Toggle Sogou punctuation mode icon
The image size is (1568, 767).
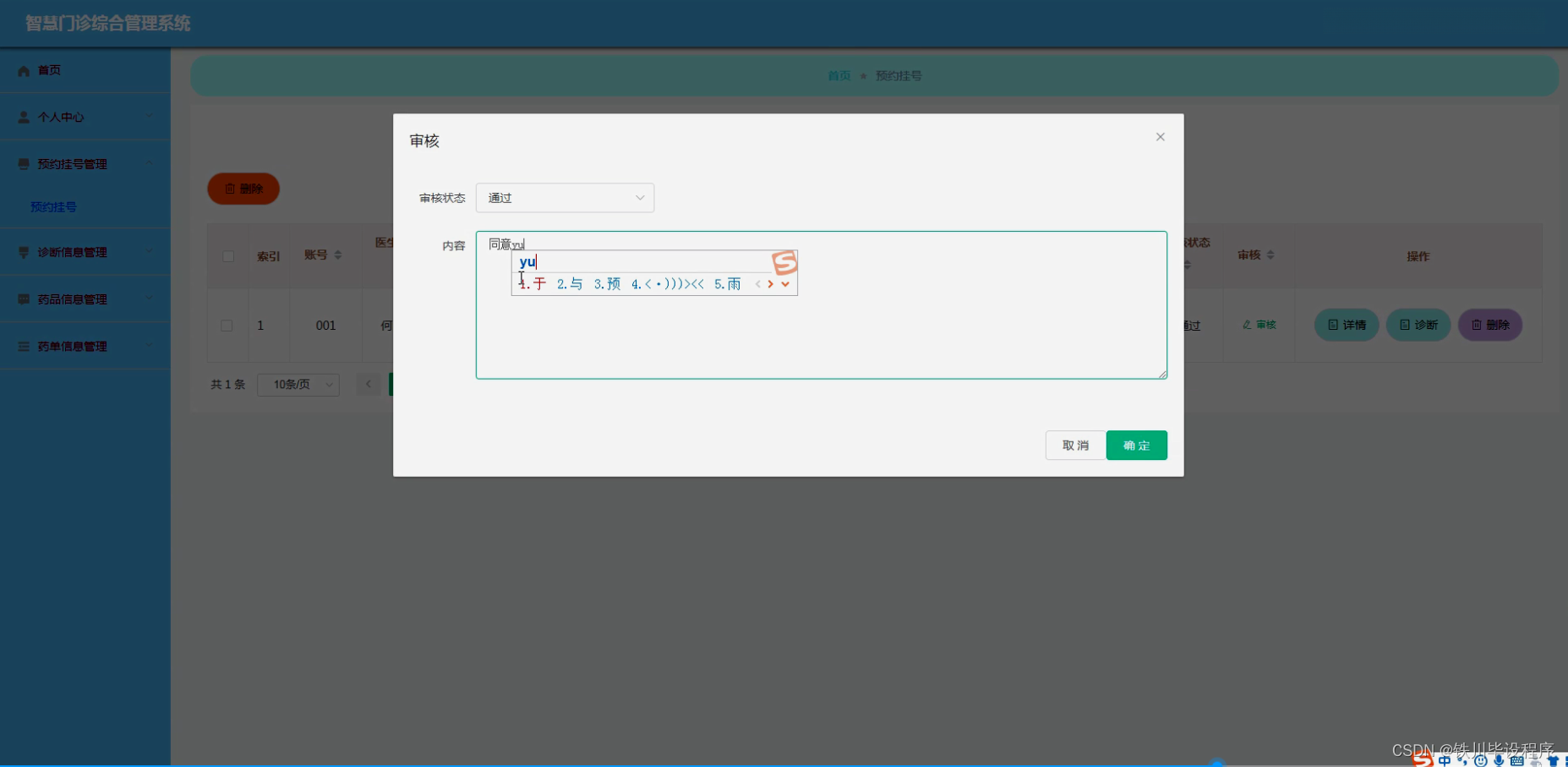(1462, 761)
